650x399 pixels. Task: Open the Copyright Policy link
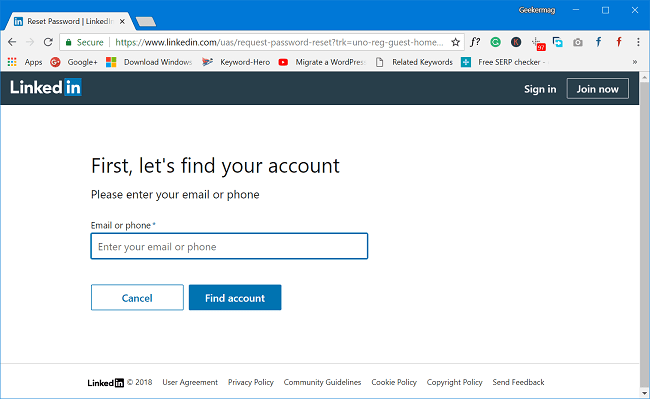pos(454,382)
